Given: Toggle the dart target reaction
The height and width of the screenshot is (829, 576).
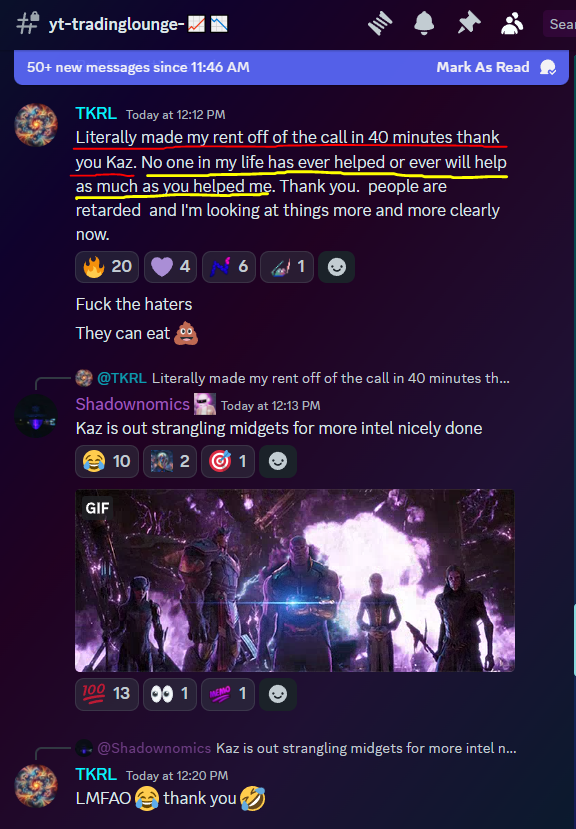Looking at the screenshot, I should point(228,462).
